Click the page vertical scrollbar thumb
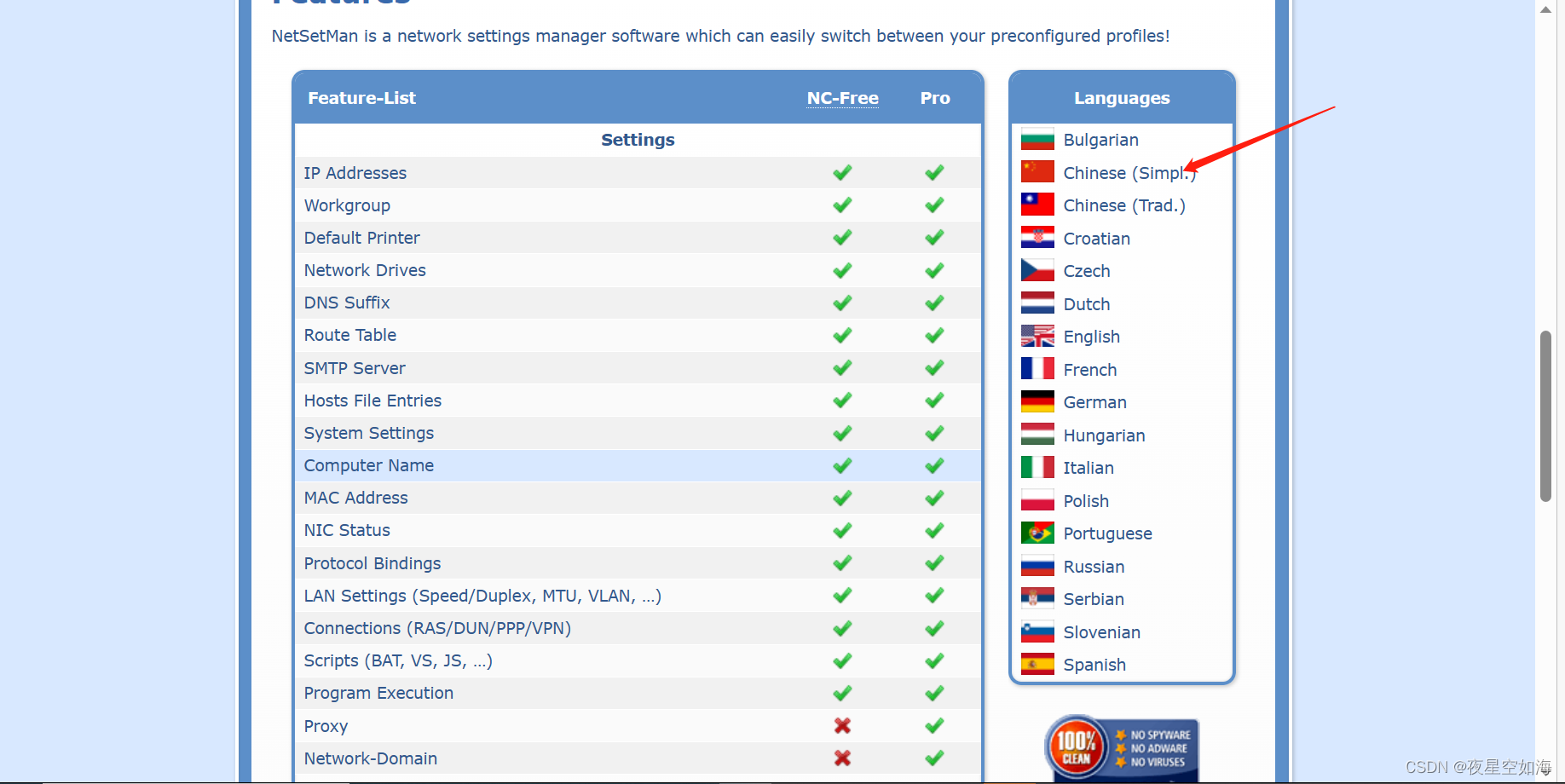The width and height of the screenshot is (1565, 784). pos(1545,416)
